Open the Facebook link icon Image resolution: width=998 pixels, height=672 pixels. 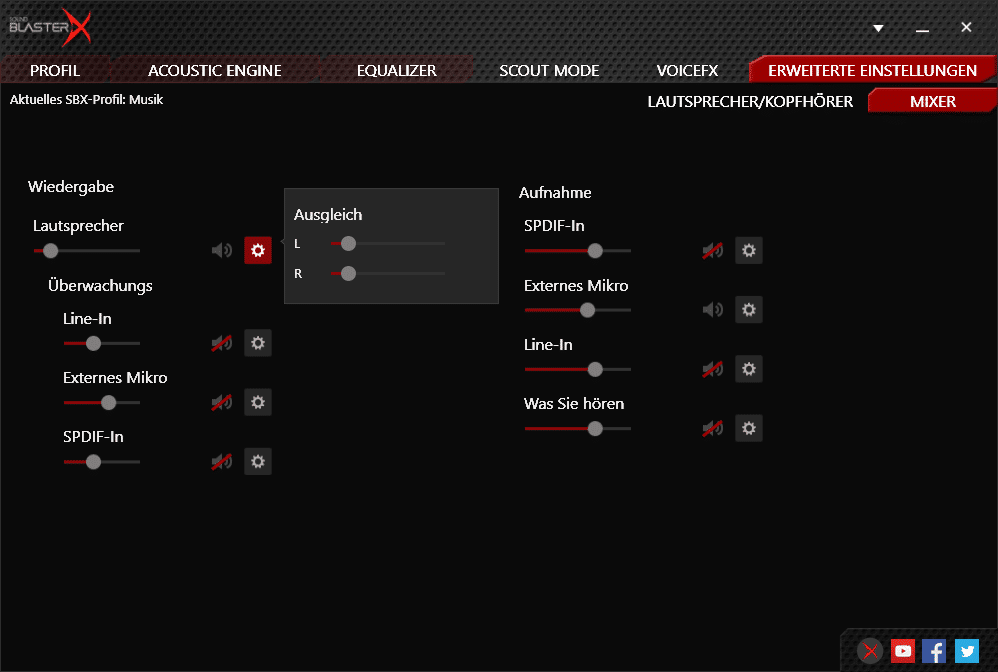[934, 651]
